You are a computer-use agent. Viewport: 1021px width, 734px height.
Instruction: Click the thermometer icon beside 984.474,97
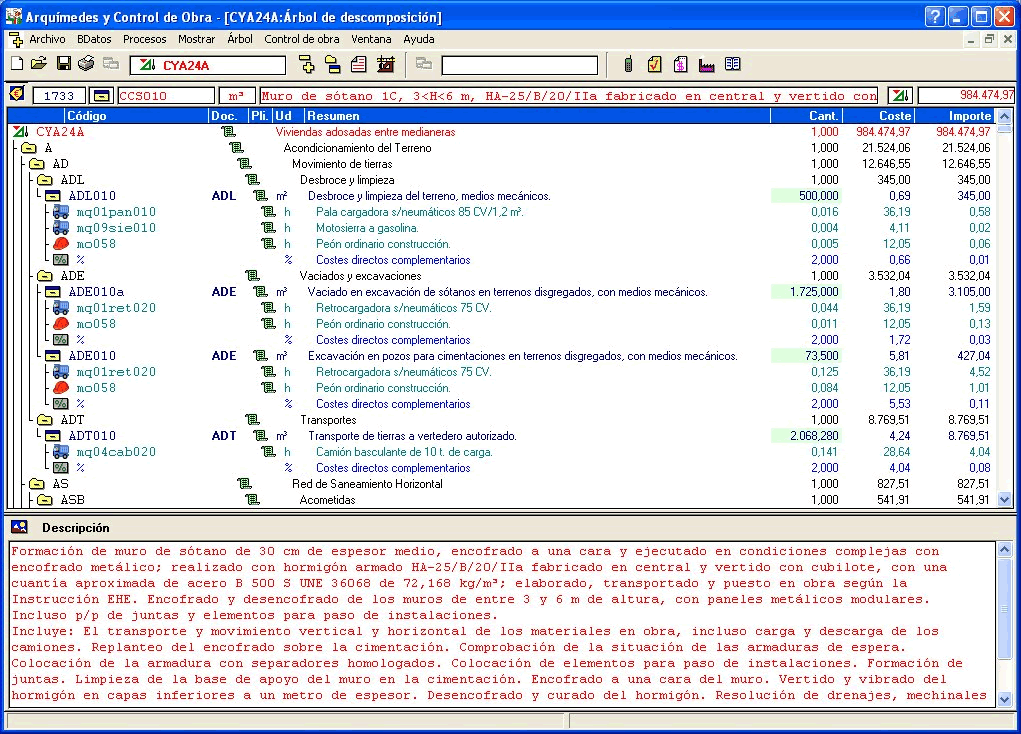901,96
